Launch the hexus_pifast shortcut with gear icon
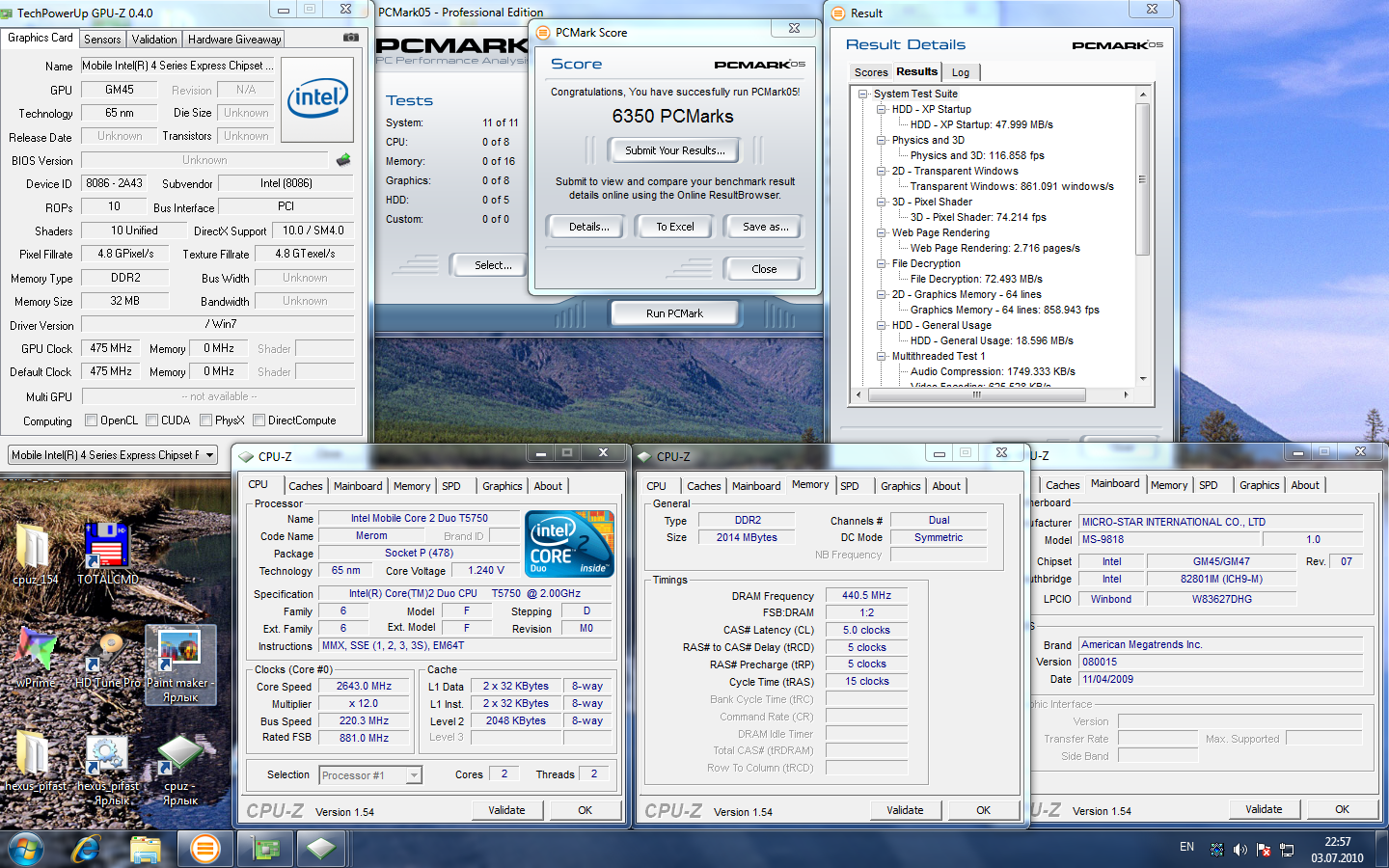The image size is (1389, 868). coord(107,769)
